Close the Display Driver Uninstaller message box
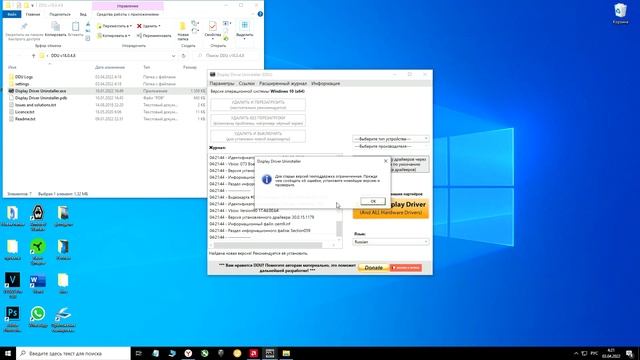 (386, 161)
